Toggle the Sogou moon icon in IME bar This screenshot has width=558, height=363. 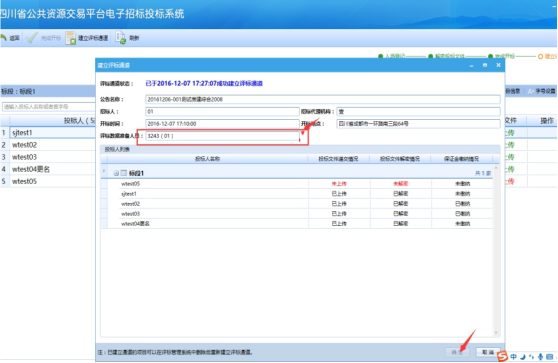pos(523,356)
